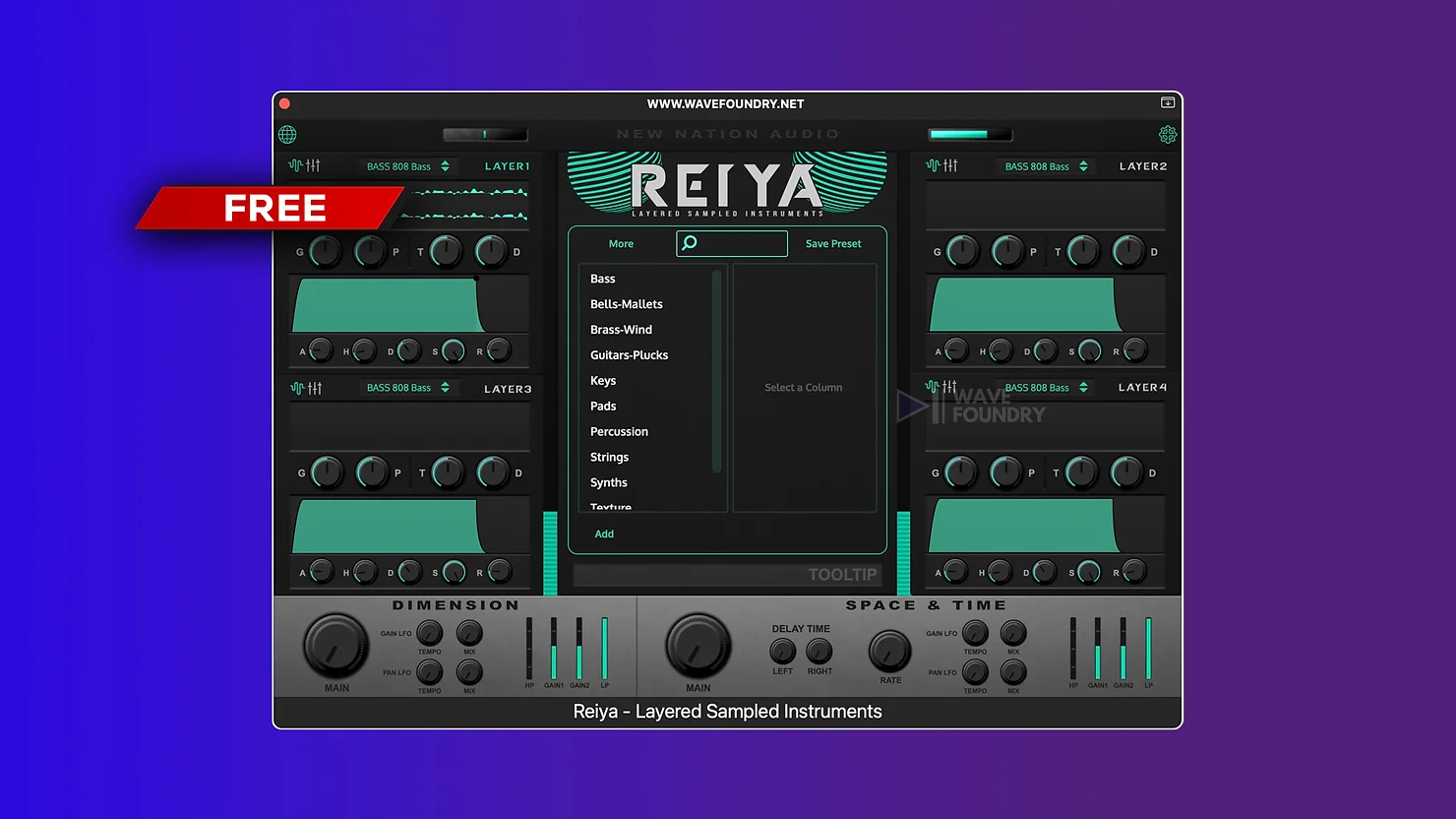Click Layer 3 waveform icon
This screenshot has height=819, width=1456.
coord(296,388)
